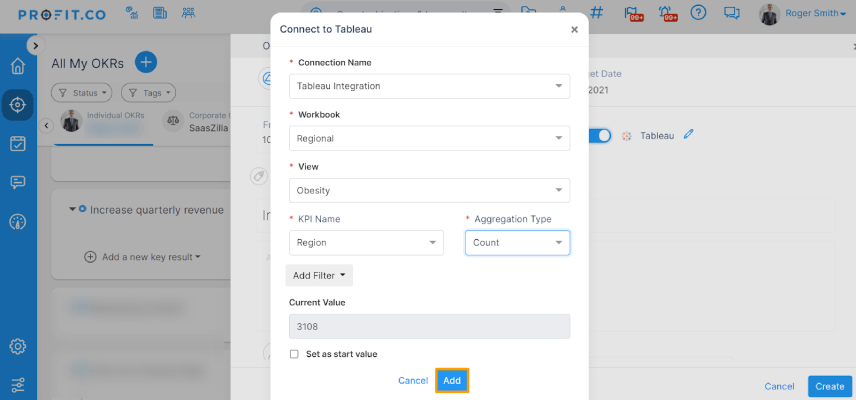Screen dimensions: 856x400
Task: Open the Tags filter dropdown
Action: coord(148,93)
